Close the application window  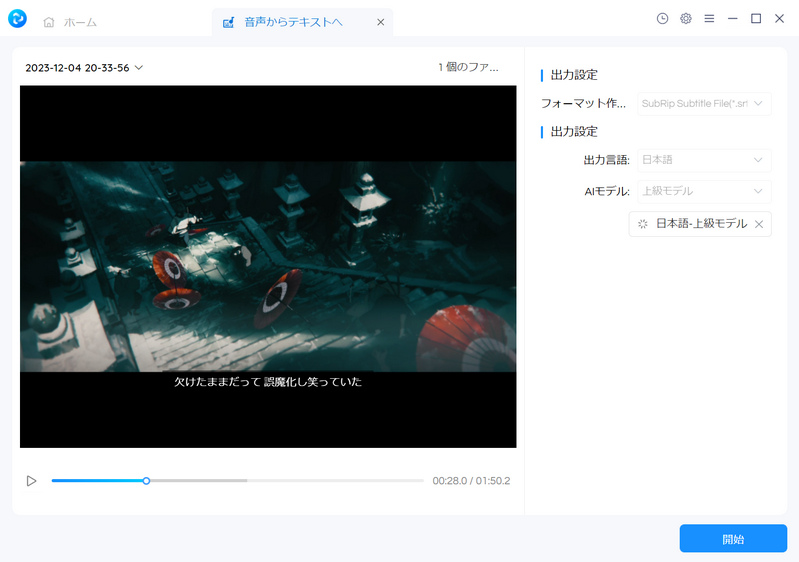pyautogui.click(x=780, y=19)
